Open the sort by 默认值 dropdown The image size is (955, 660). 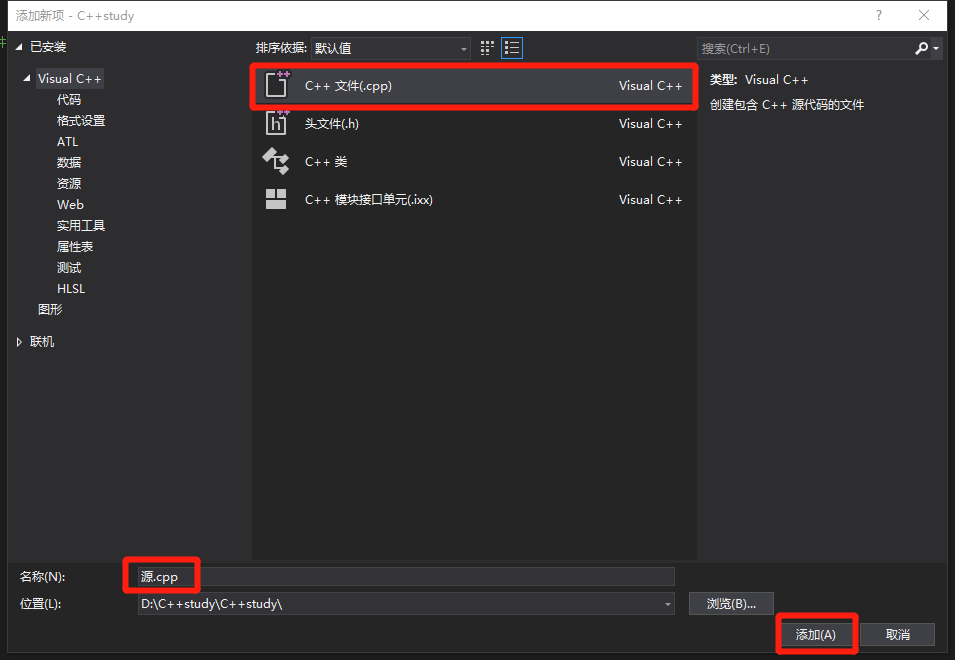coord(390,49)
